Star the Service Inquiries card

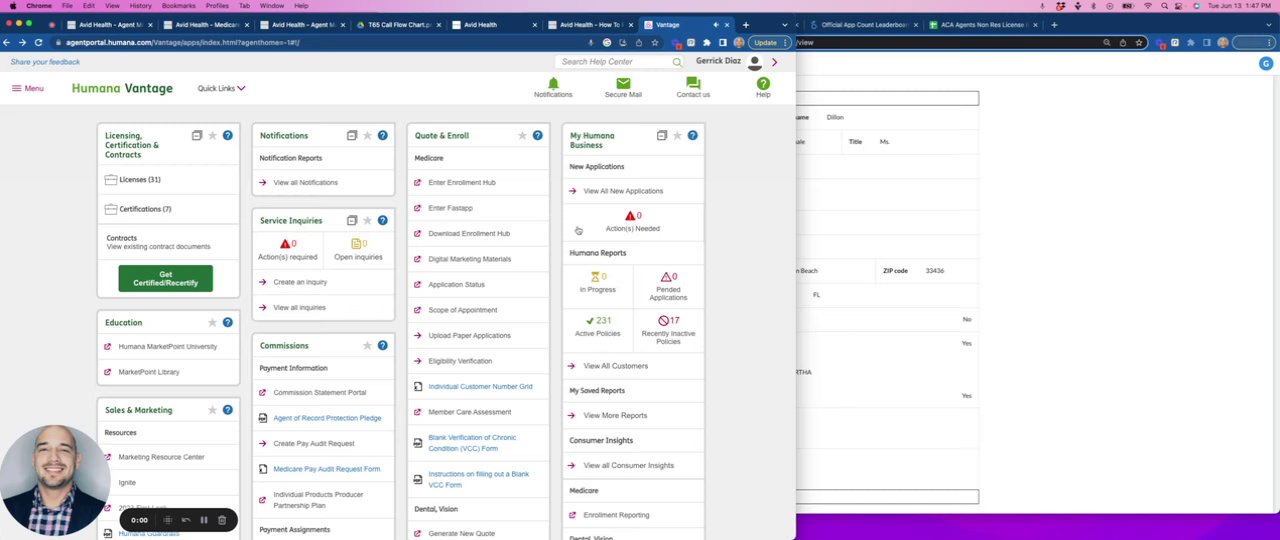[x=367, y=220]
